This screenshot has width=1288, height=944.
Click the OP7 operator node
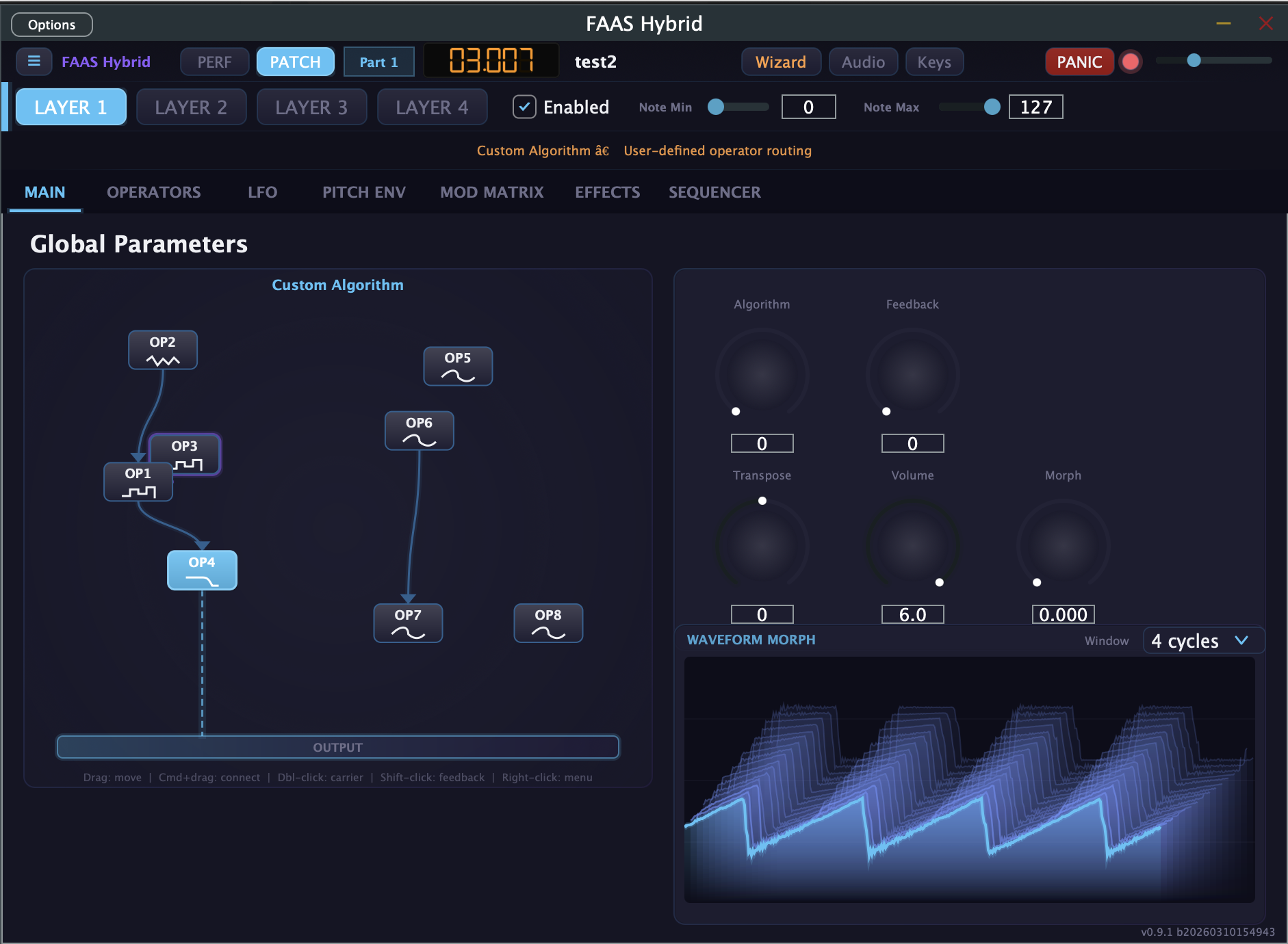(x=408, y=622)
